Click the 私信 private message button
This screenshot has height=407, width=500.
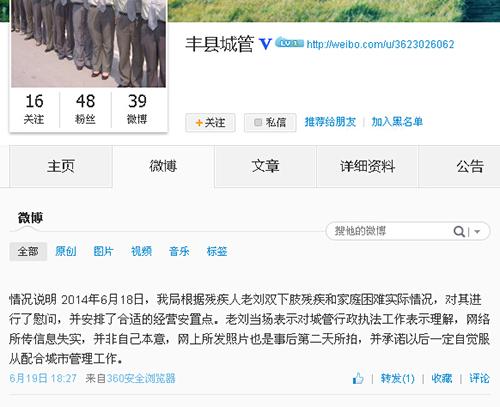pyautogui.click(x=270, y=123)
